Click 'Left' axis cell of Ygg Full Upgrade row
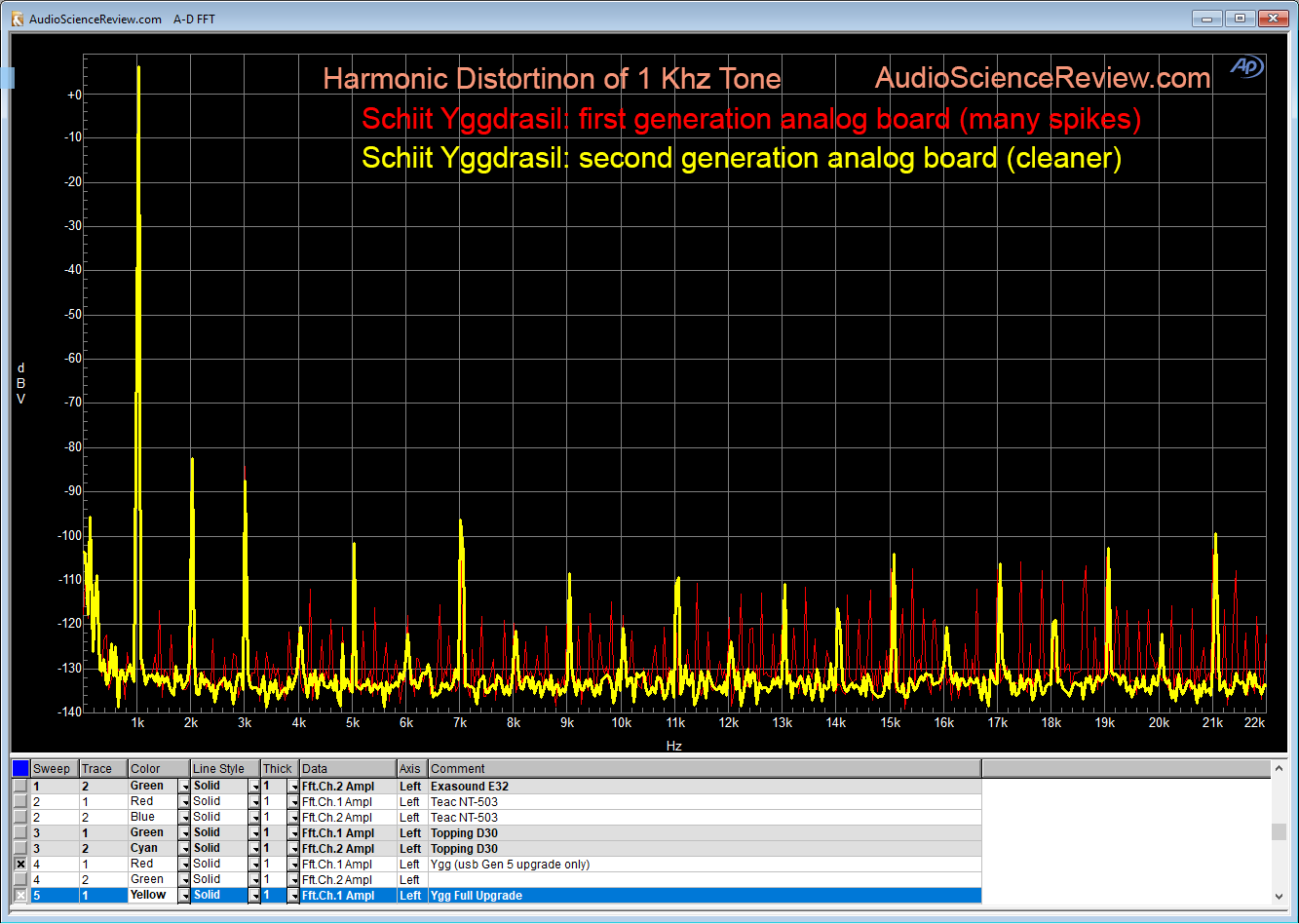1299x924 pixels. click(412, 895)
